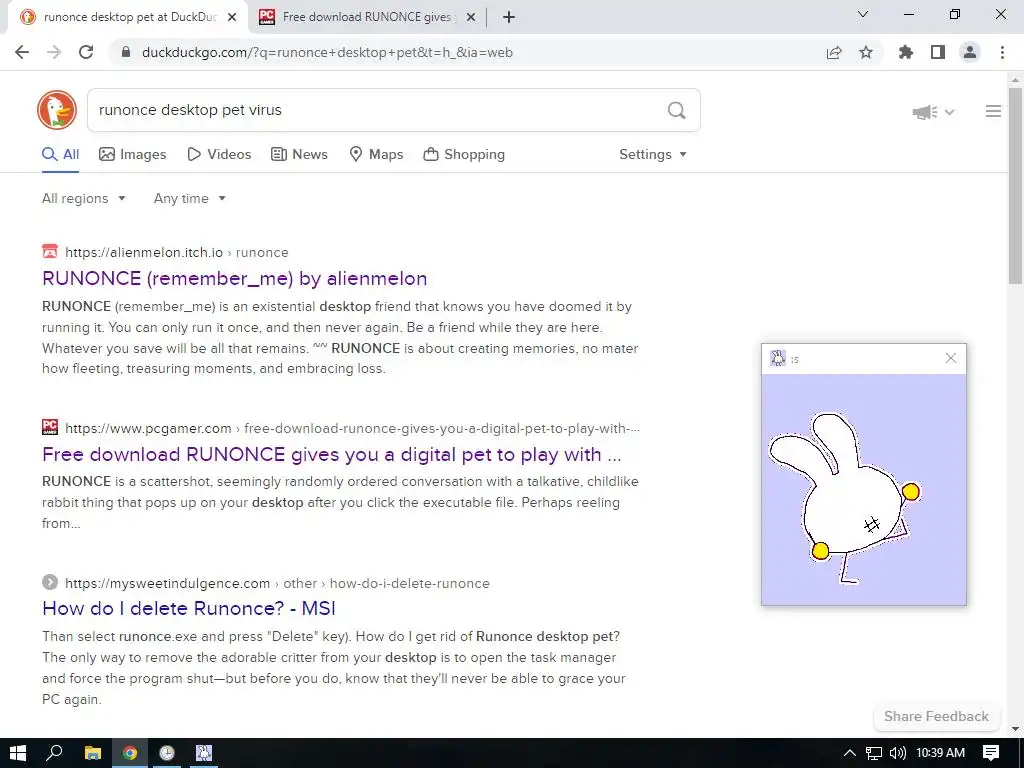Screen dimensions: 1024x768
Task: Switch to Images results tab
Action: [x=133, y=155]
